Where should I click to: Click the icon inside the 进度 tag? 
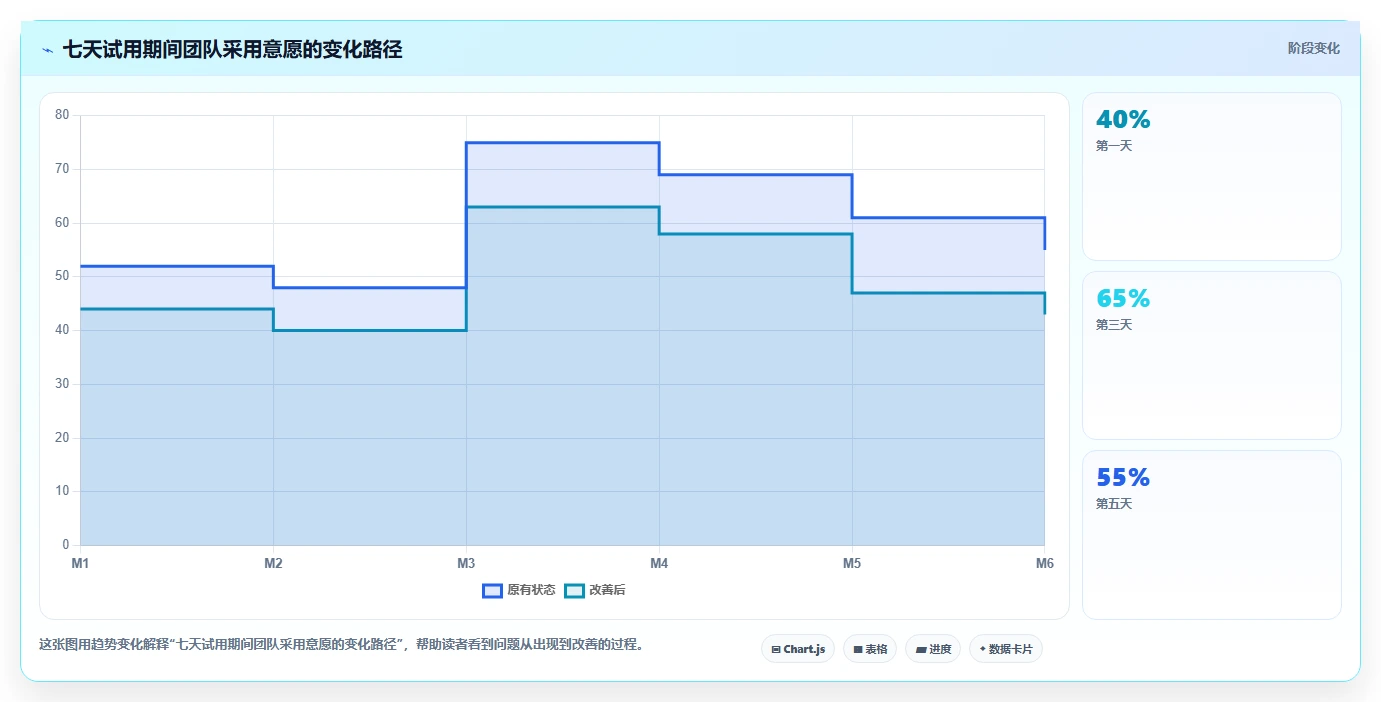(921, 650)
